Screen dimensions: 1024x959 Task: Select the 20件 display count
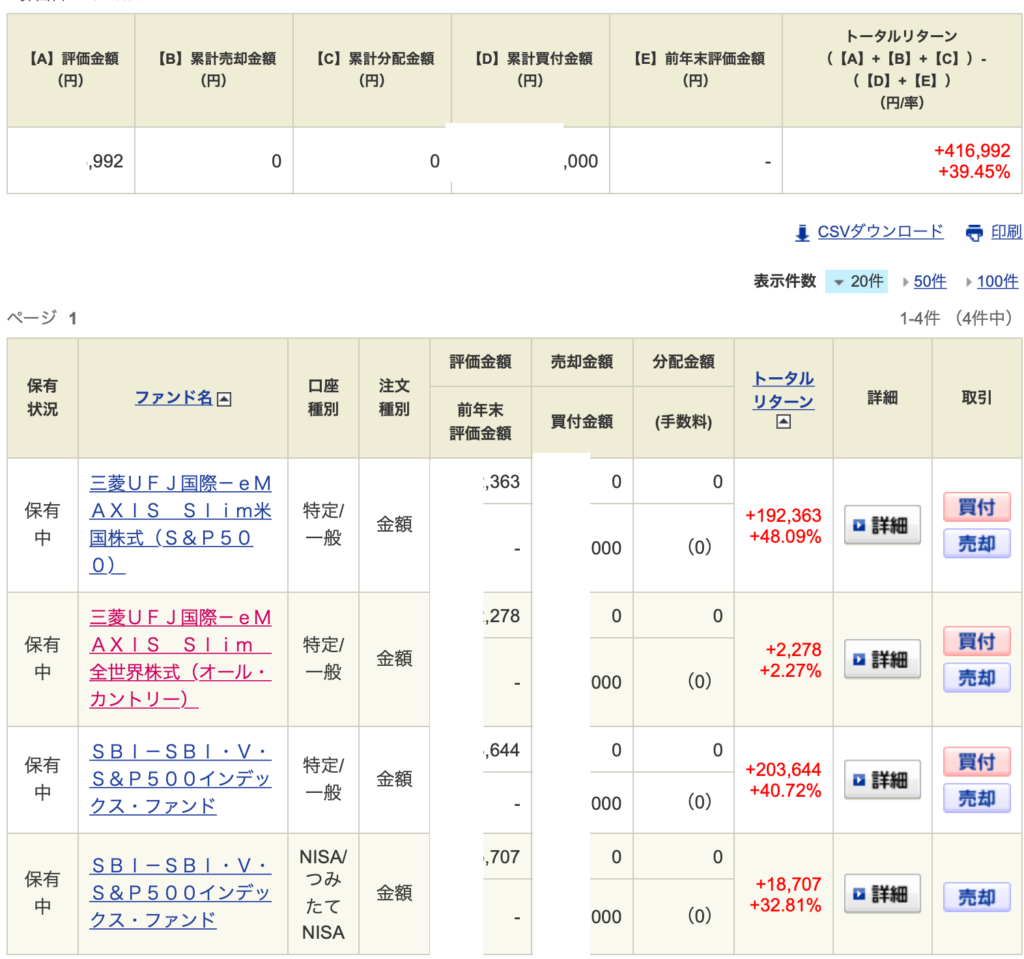pos(857,282)
